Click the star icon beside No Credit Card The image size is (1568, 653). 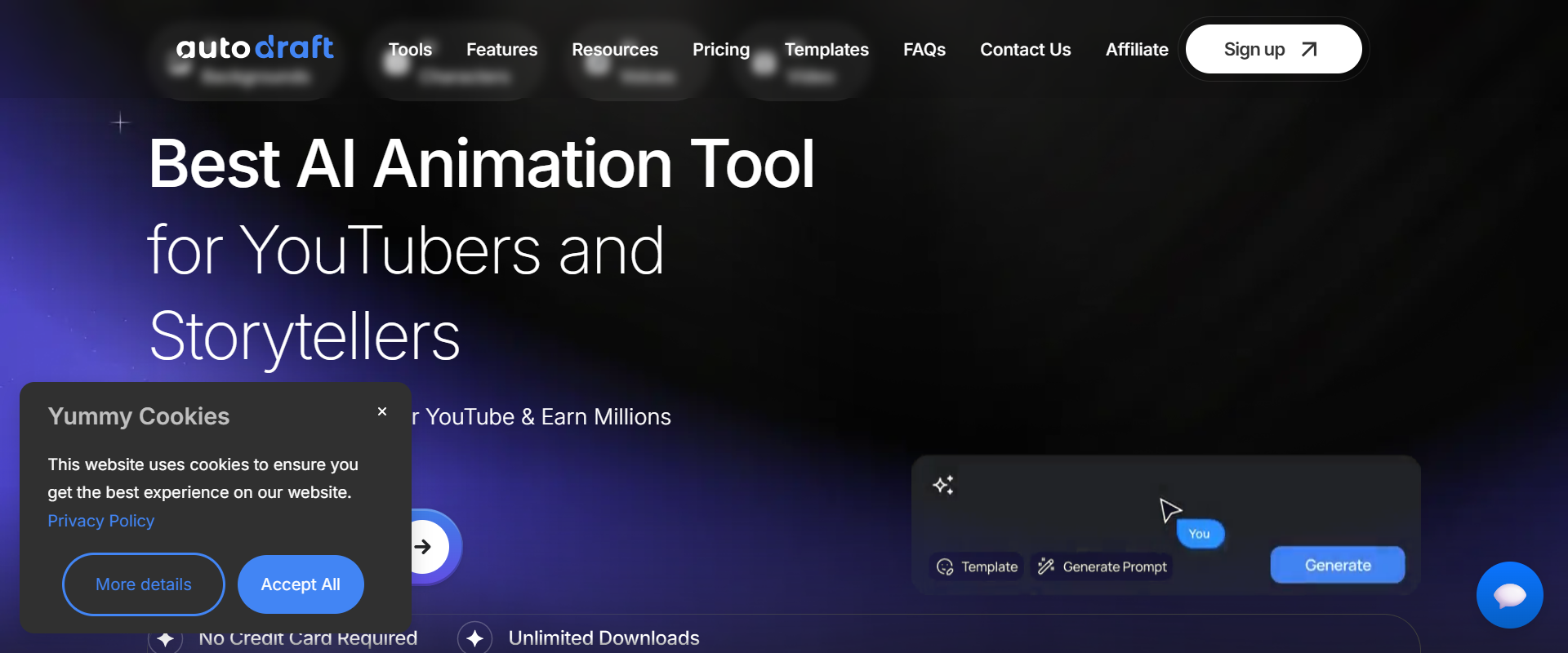click(165, 639)
